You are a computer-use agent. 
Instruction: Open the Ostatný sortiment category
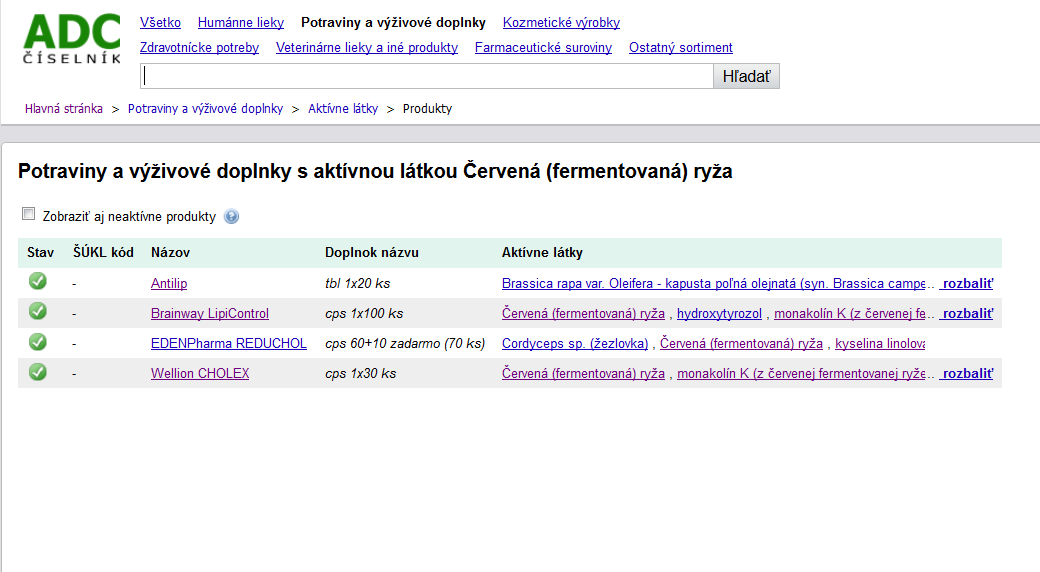tap(681, 48)
